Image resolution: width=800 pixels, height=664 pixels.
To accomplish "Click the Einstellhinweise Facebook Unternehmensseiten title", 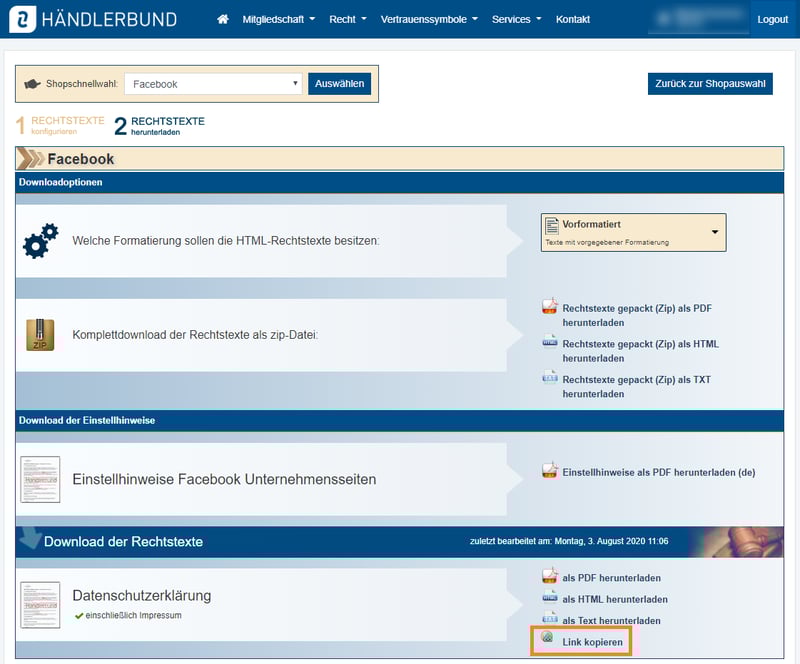I will click(x=224, y=479).
